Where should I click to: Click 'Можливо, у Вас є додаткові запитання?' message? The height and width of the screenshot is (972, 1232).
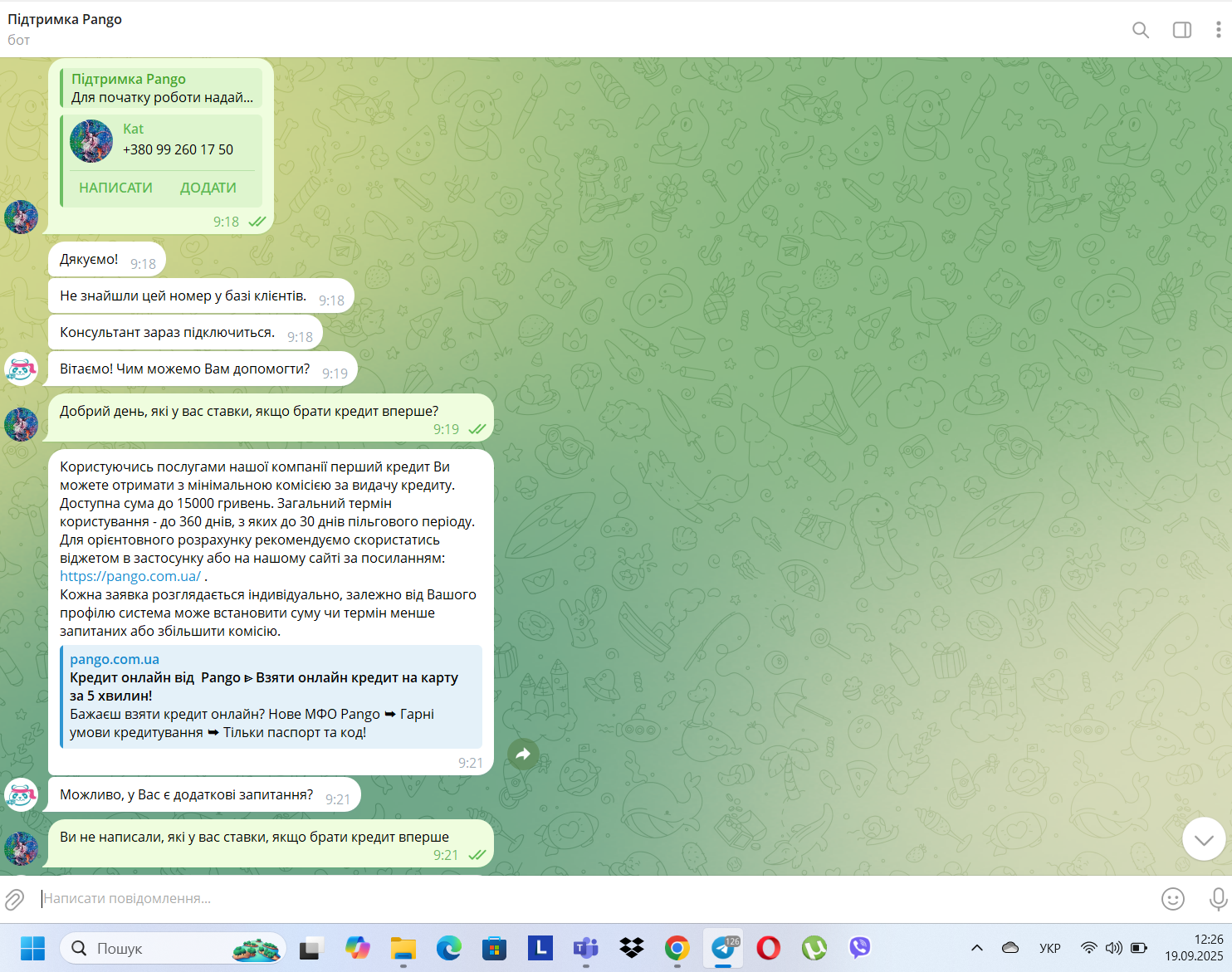click(x=204, y=795)
